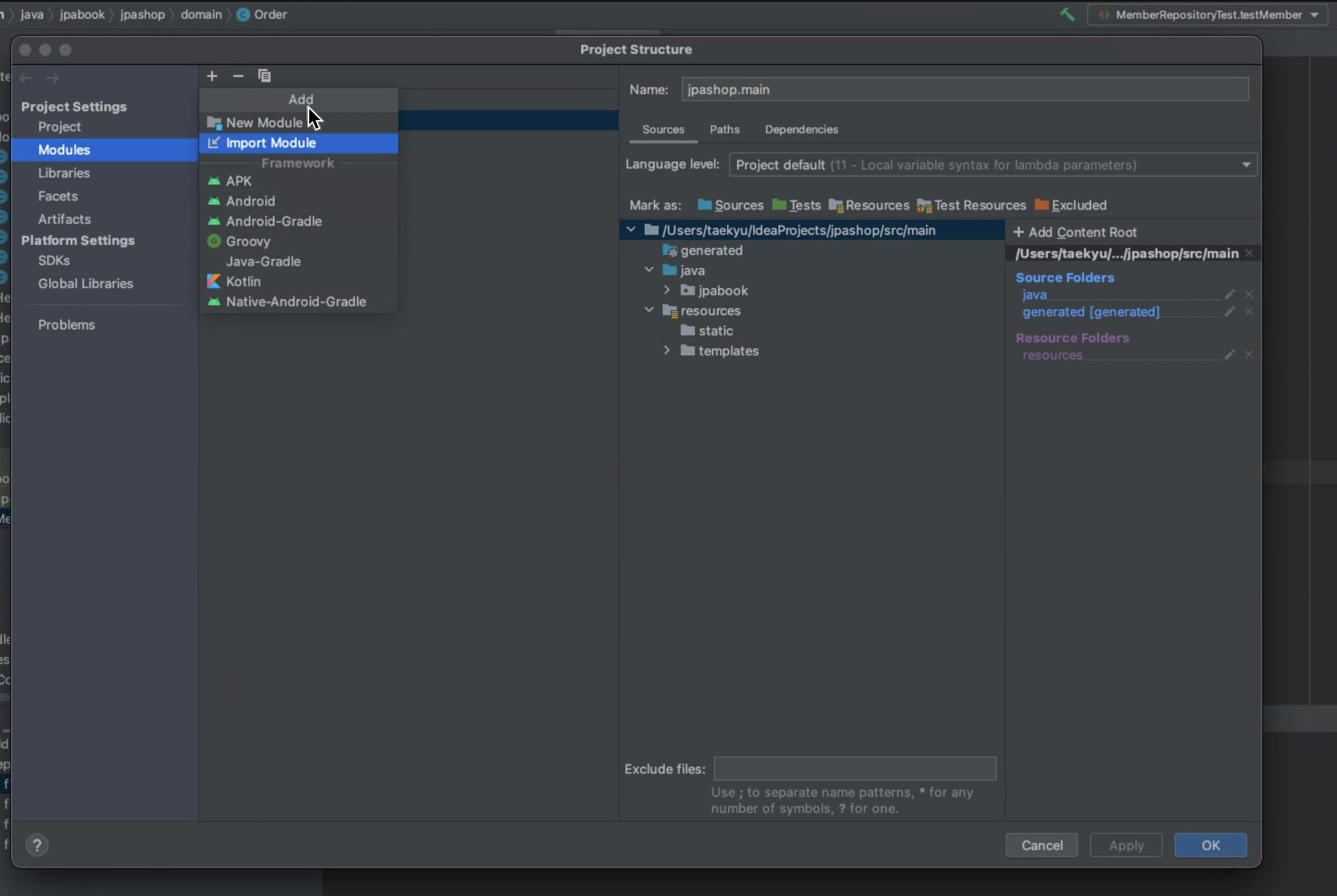Click into the Exclude files field
This screenshot has width=1337, height=896.
coord(855,769)
